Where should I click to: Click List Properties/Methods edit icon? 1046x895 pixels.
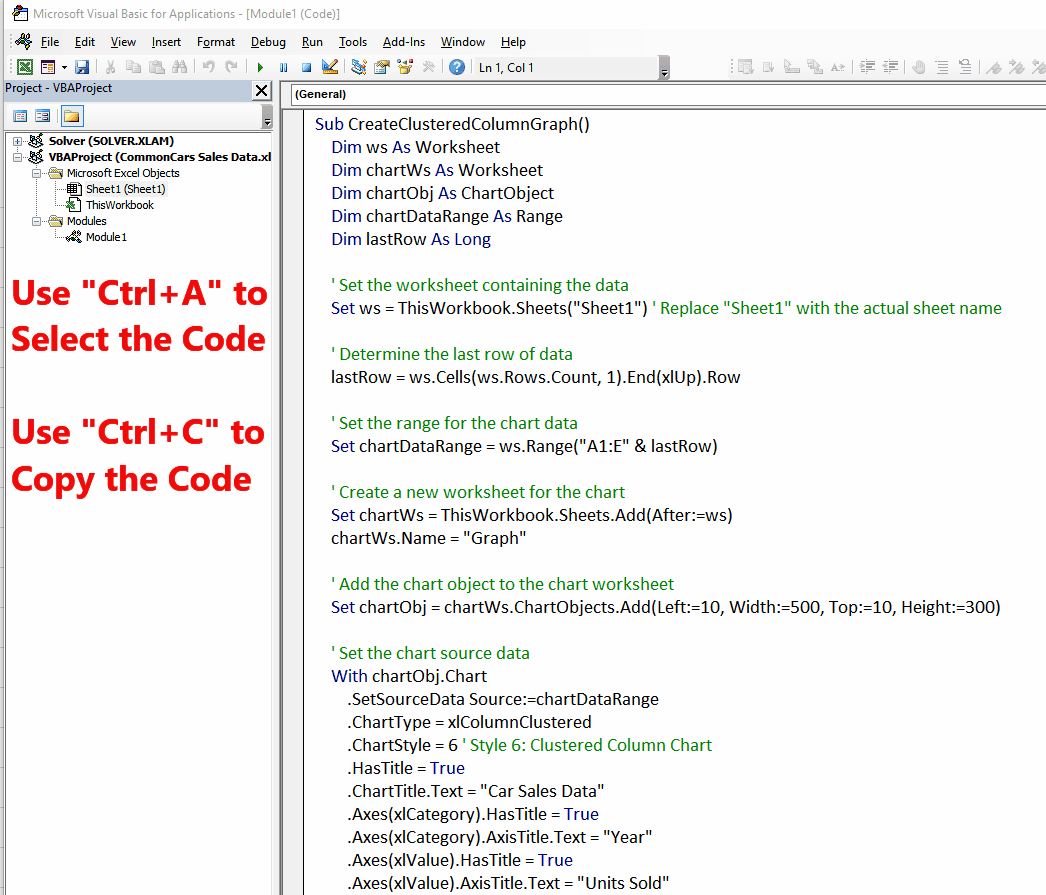coord(746,67)
